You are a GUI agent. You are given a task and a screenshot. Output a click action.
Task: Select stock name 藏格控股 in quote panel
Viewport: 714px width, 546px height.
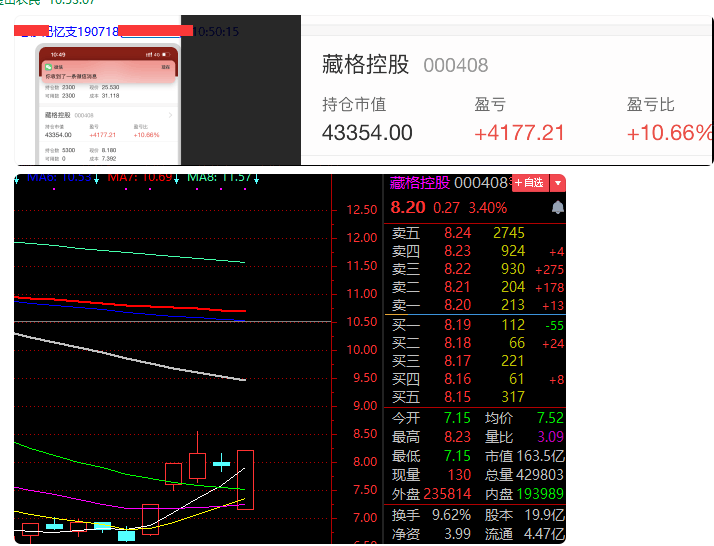point(419,183)
